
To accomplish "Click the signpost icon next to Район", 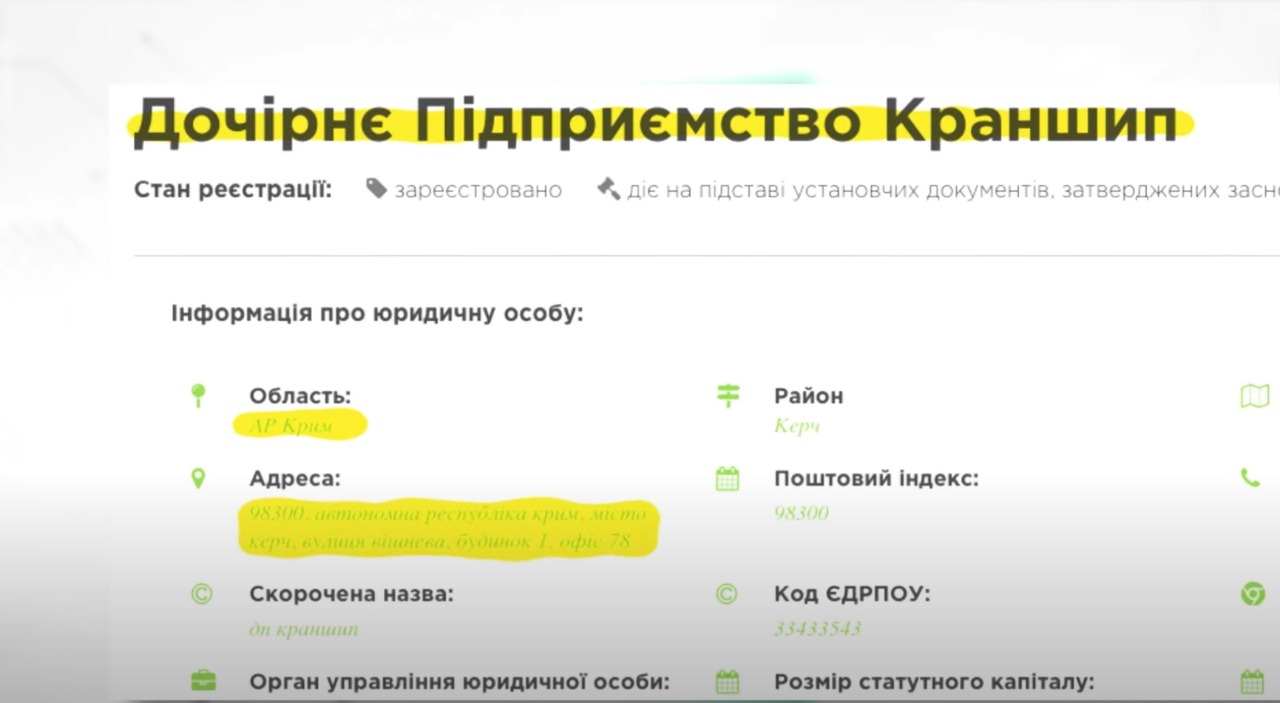I will [728, 396].
